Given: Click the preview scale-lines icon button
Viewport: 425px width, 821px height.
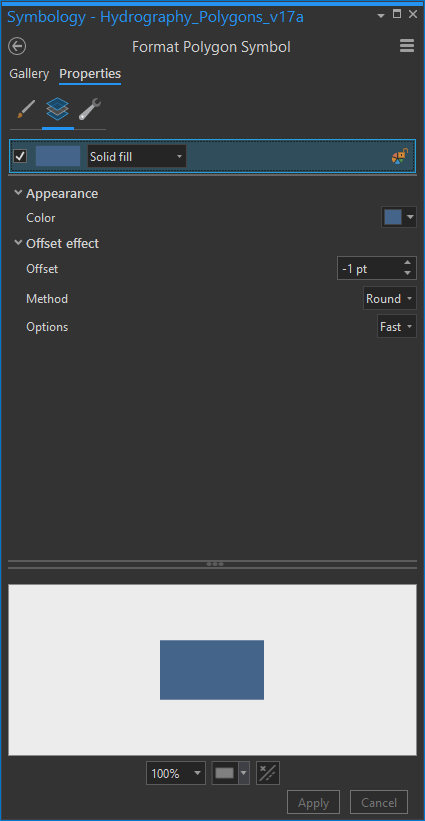Looking at the screenshot, I should click(268, 773).
